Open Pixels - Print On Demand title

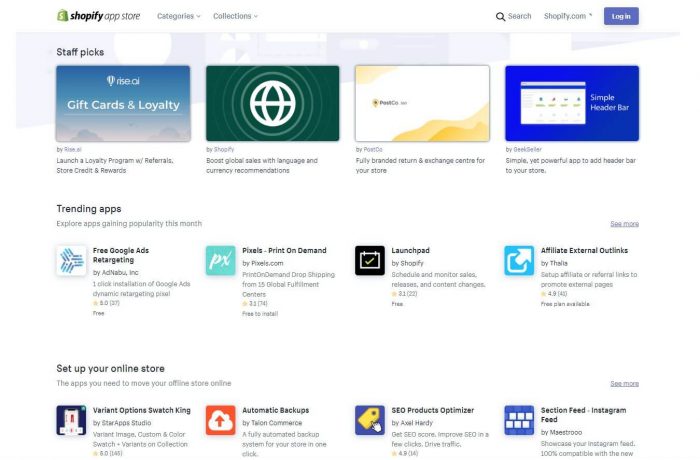(x=284, y=251)
